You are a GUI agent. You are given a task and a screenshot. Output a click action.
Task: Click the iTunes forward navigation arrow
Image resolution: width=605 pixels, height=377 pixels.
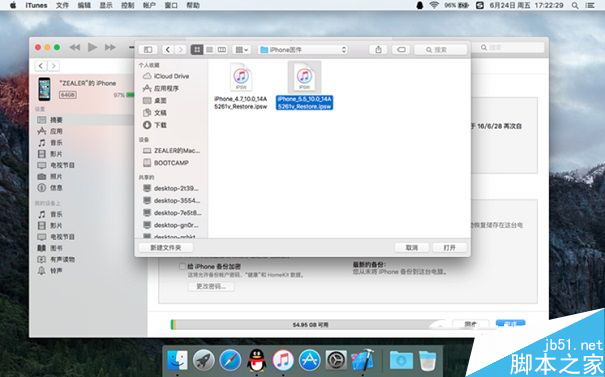point(54,66)
